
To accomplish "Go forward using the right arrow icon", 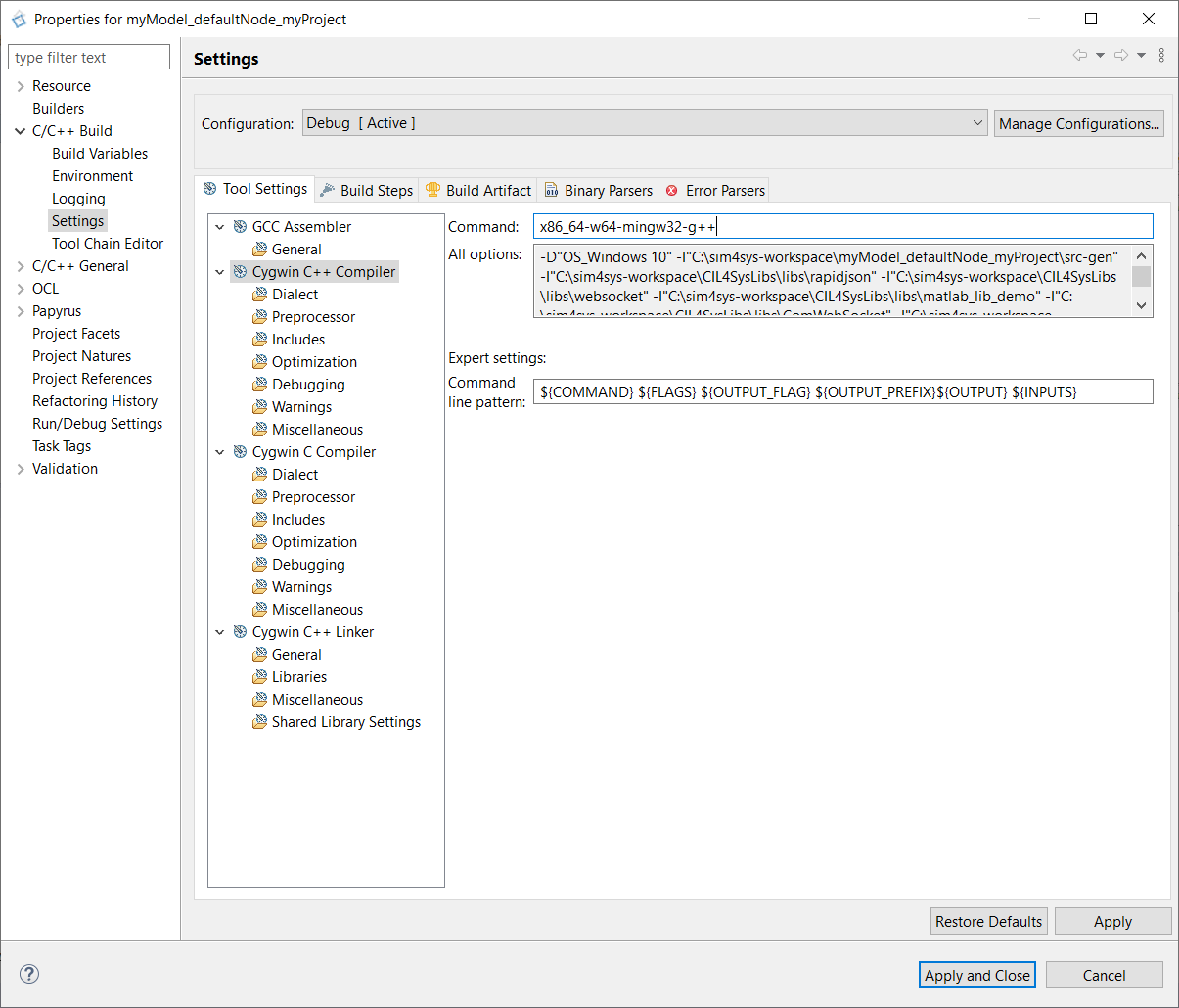I will click(x=1121, y=56).
